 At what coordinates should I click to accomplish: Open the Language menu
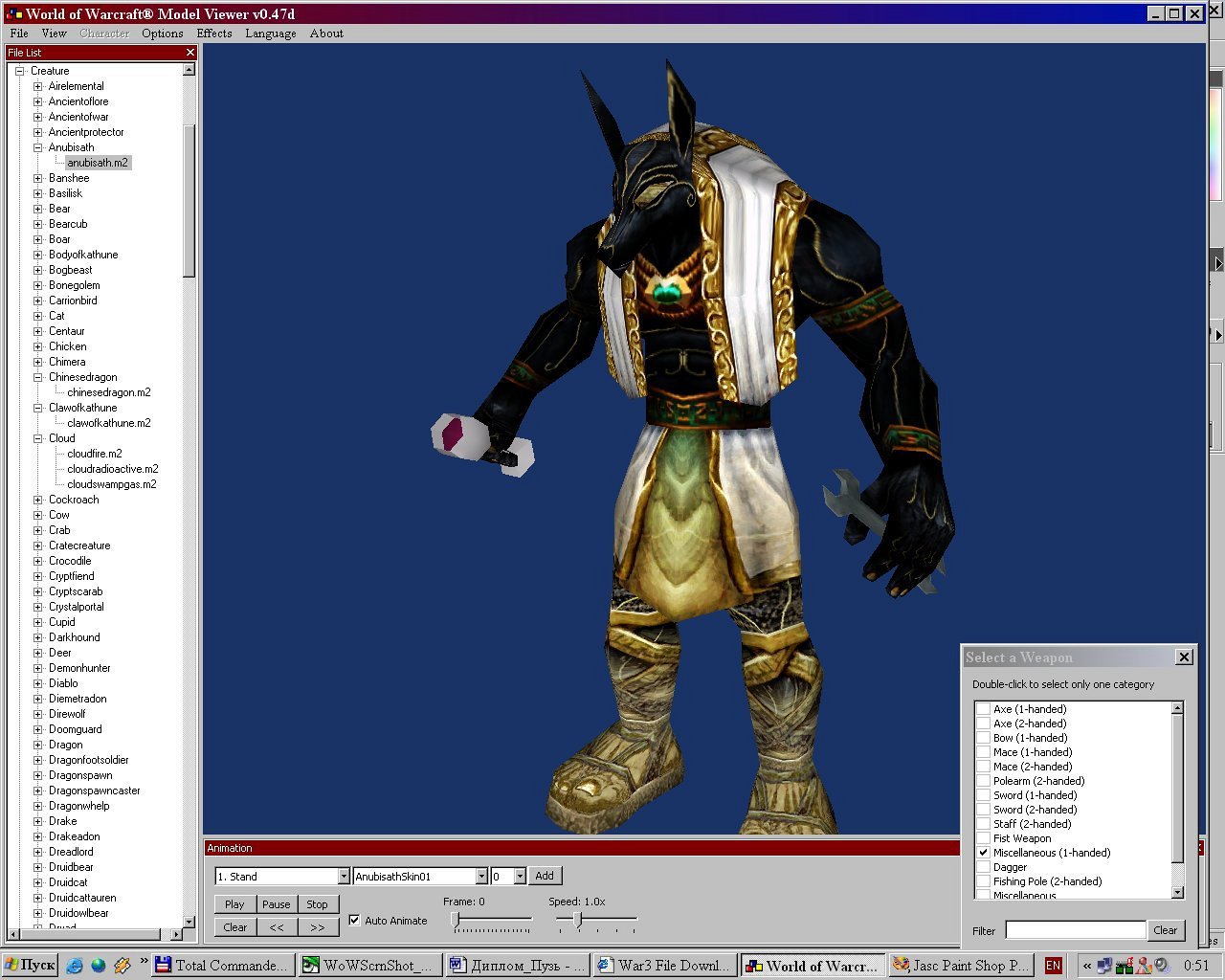(271, 33)
